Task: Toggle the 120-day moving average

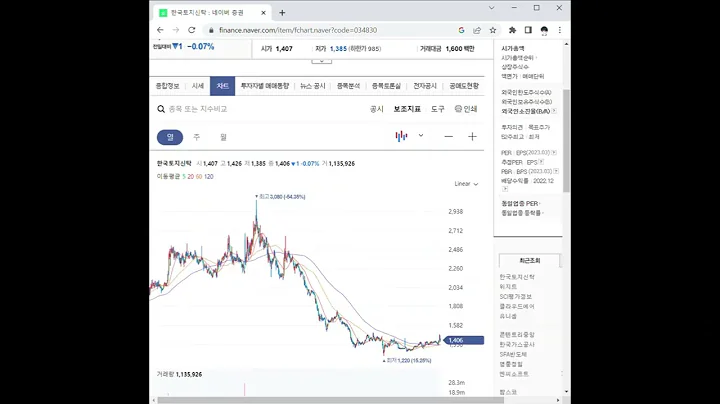Action: tap(208, 176)
